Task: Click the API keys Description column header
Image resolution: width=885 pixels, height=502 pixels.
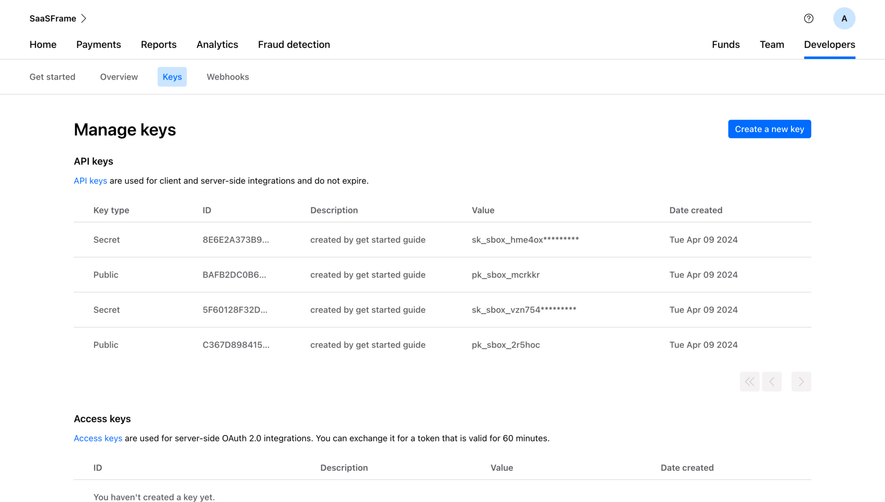Action: 334,210
